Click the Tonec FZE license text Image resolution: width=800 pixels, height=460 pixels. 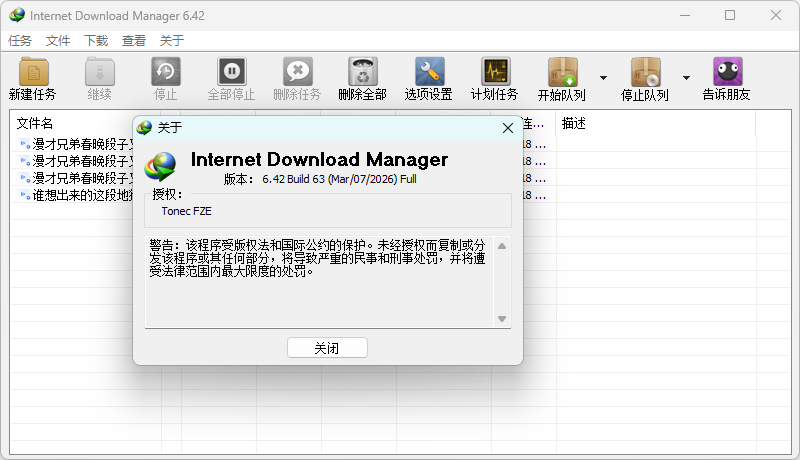point(187,211)
